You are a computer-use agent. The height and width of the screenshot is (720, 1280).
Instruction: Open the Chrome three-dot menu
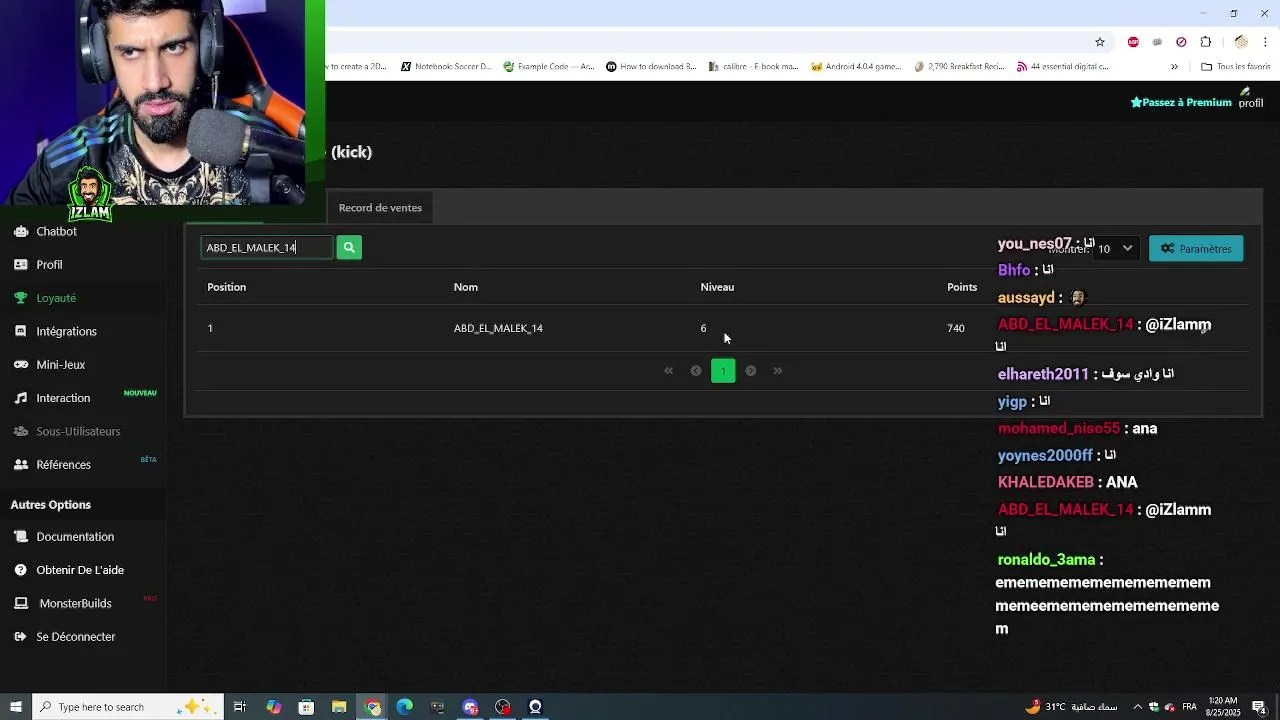pyautogui.click(x=1266, y=42)
